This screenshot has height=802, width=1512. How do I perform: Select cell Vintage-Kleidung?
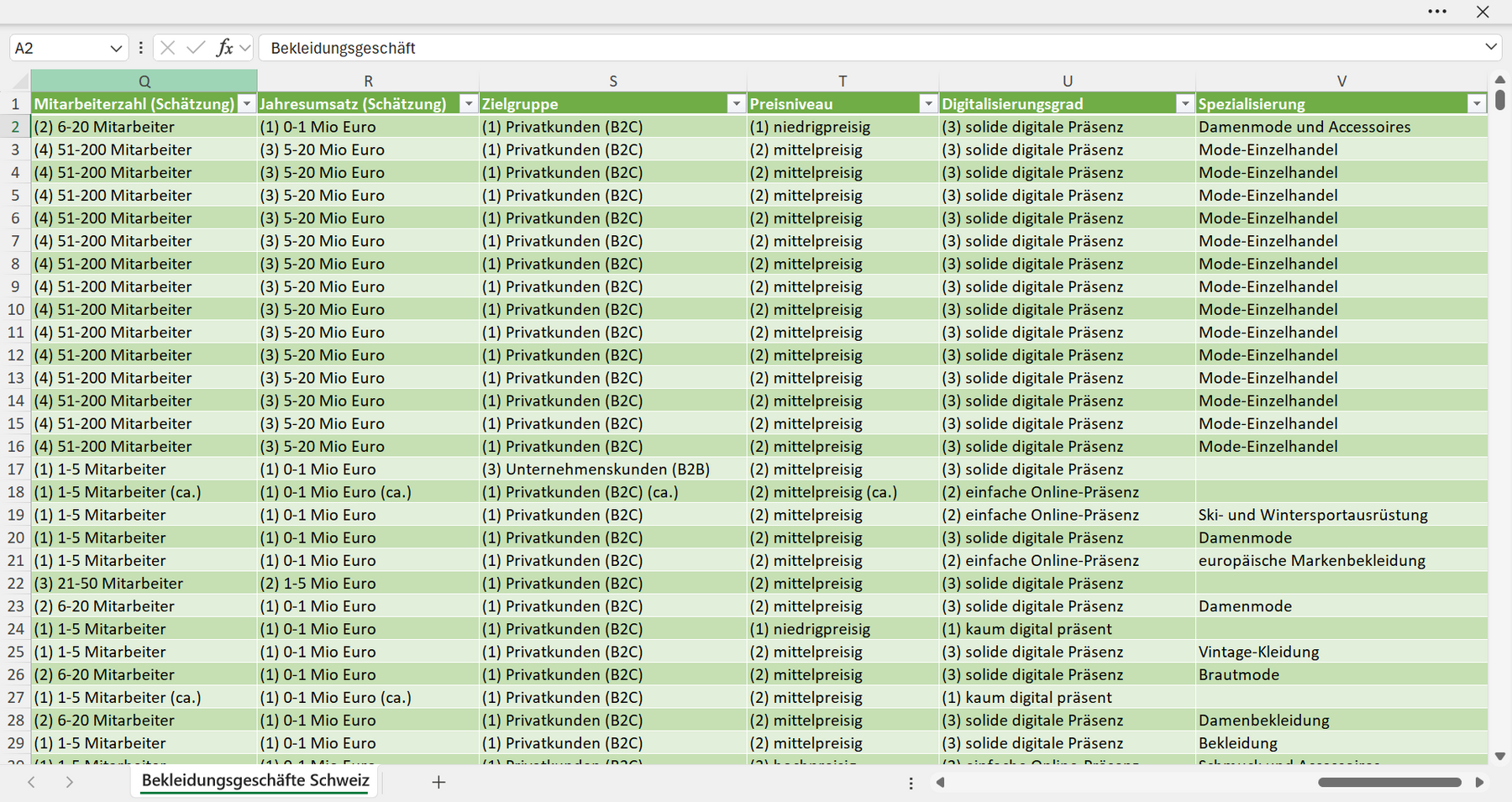tap(1341, 652)
